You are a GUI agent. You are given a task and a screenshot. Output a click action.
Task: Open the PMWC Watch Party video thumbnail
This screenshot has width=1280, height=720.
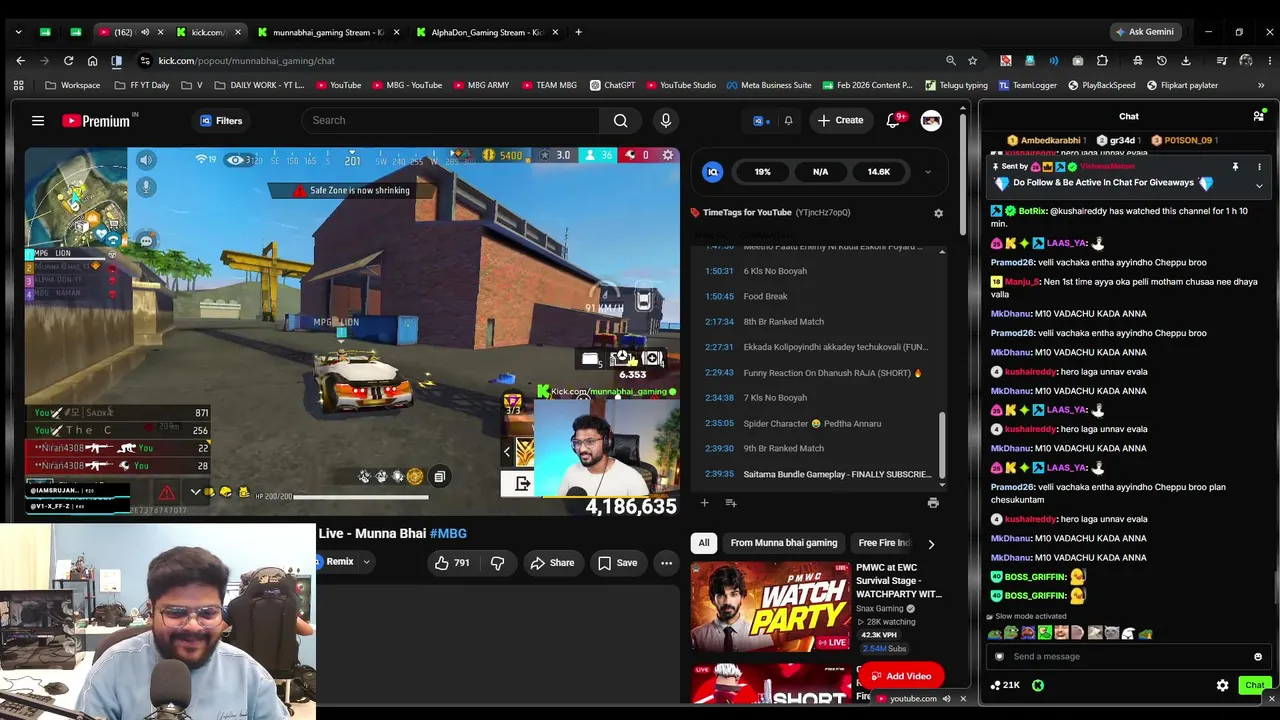click(x=770, y=606)
